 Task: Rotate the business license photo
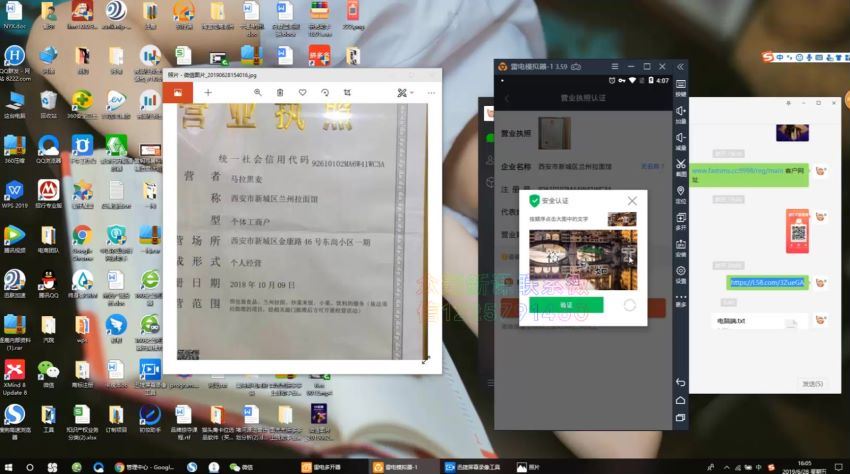click(325, 92)
